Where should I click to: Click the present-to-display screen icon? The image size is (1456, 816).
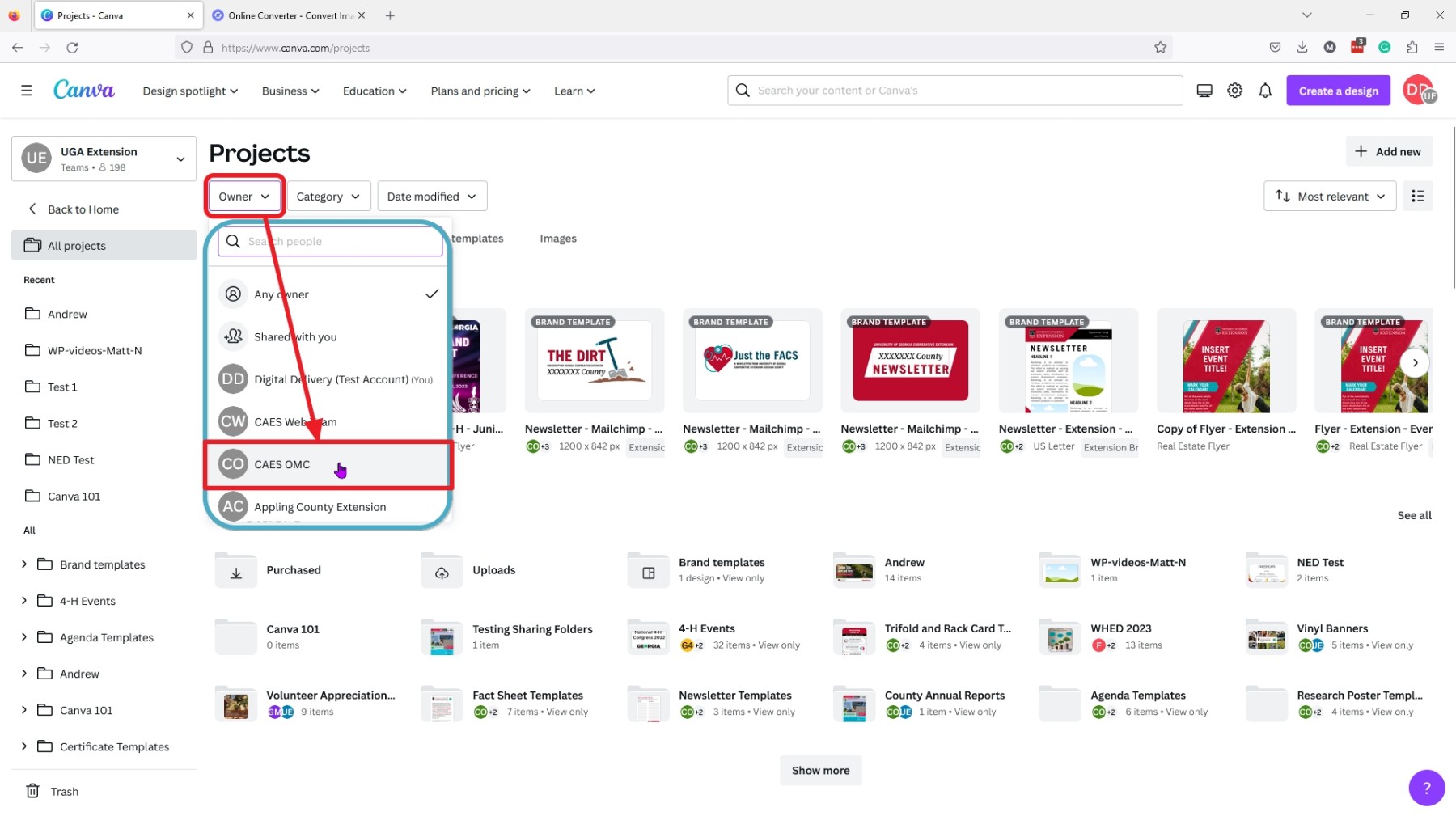click(x=1204, y=90)
